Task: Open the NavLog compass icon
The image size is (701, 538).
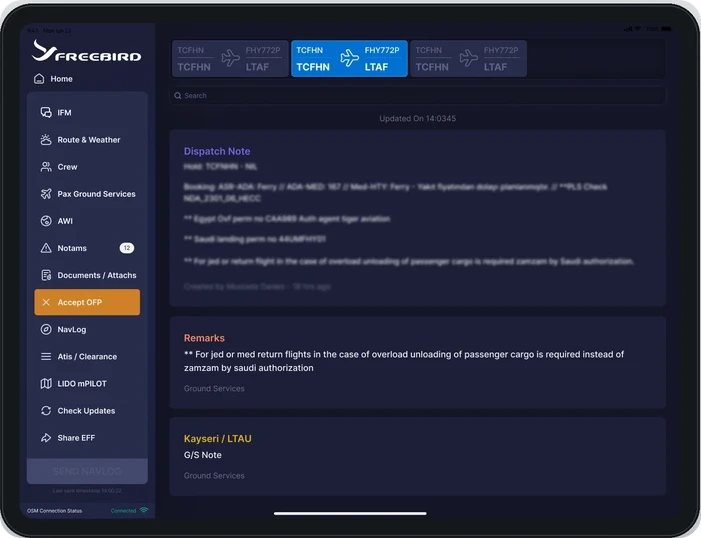Action: coord(46,329)
